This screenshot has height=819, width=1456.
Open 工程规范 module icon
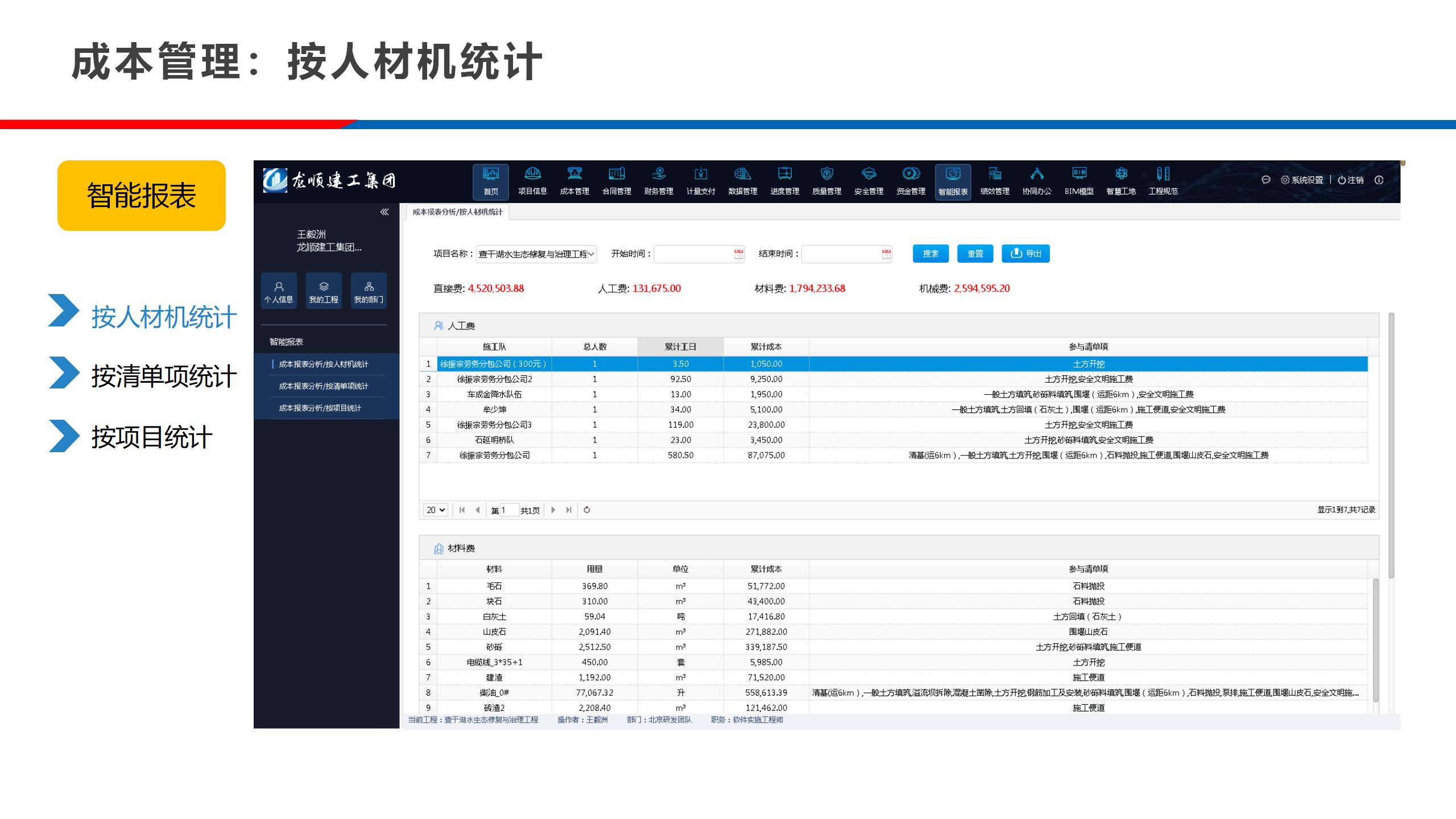point(1163,181)
